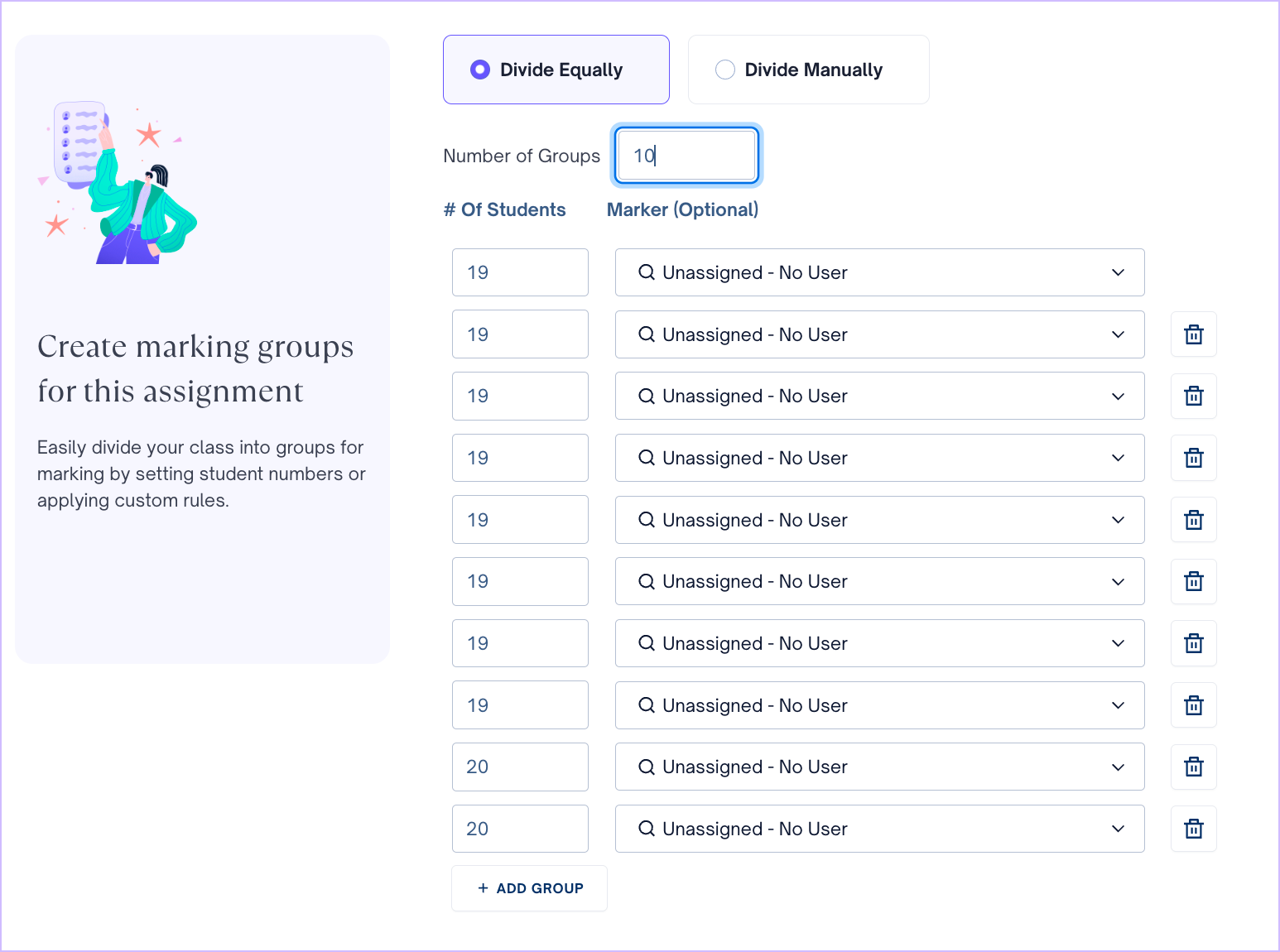This screenshot has width=1280, height=952.
Task: Delete the second marking group row
Action: click(x=1193, y=334)
